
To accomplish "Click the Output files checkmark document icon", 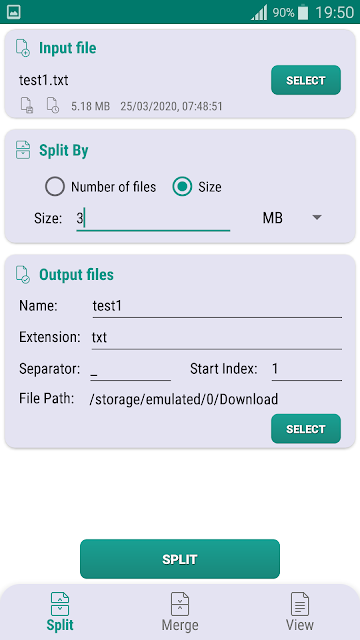I will tap(23, 275).
